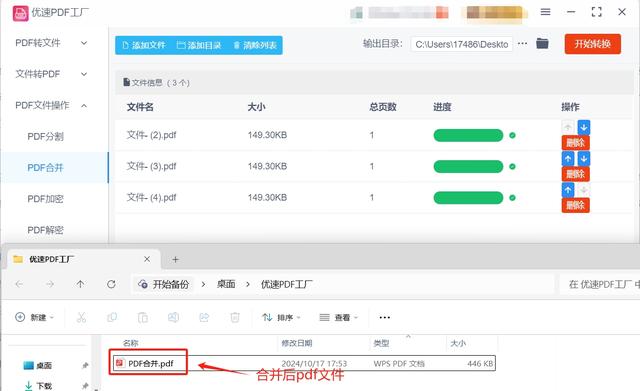Move 文件- (4).pdf up with blue arrow
The image size is (640, 391).
[x=568, y=190]
